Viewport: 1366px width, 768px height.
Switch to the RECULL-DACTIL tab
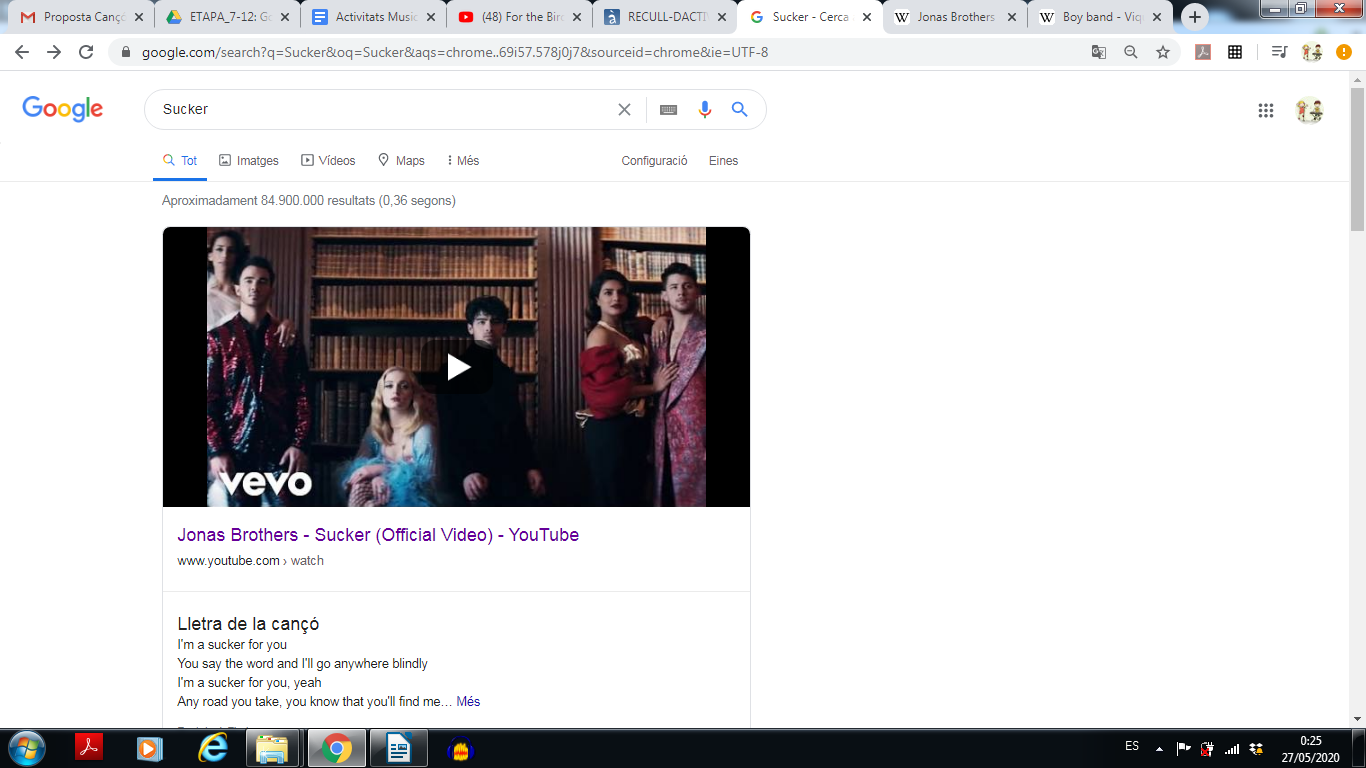click(665, 17)
